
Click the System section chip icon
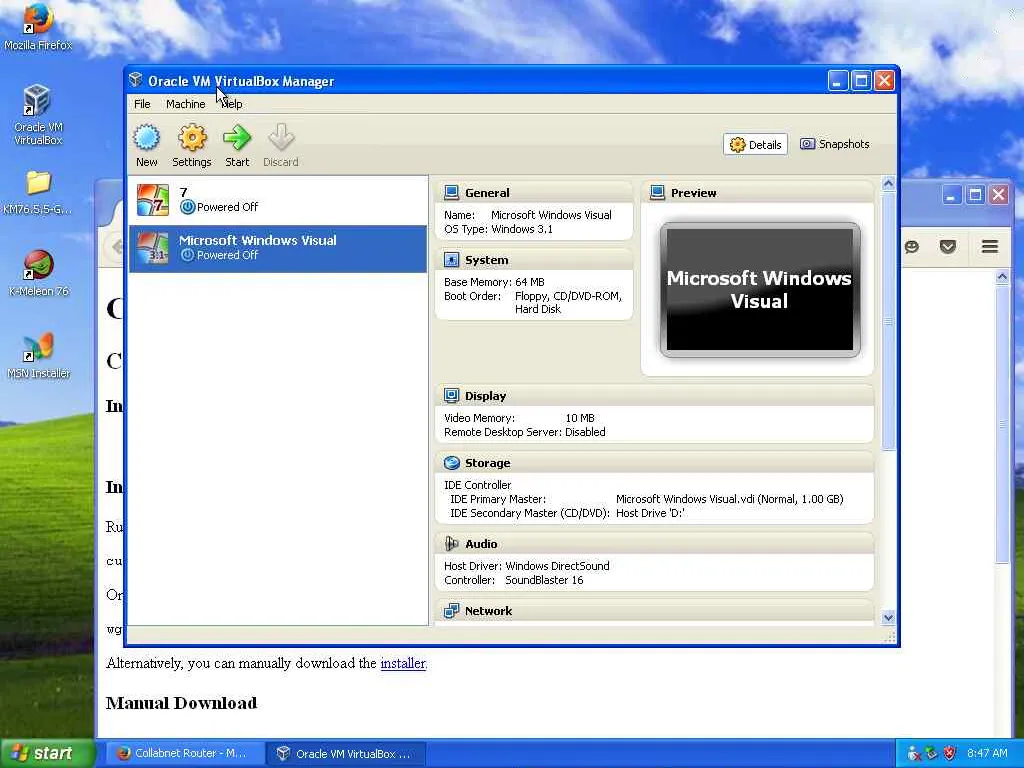tap(451, 260)
